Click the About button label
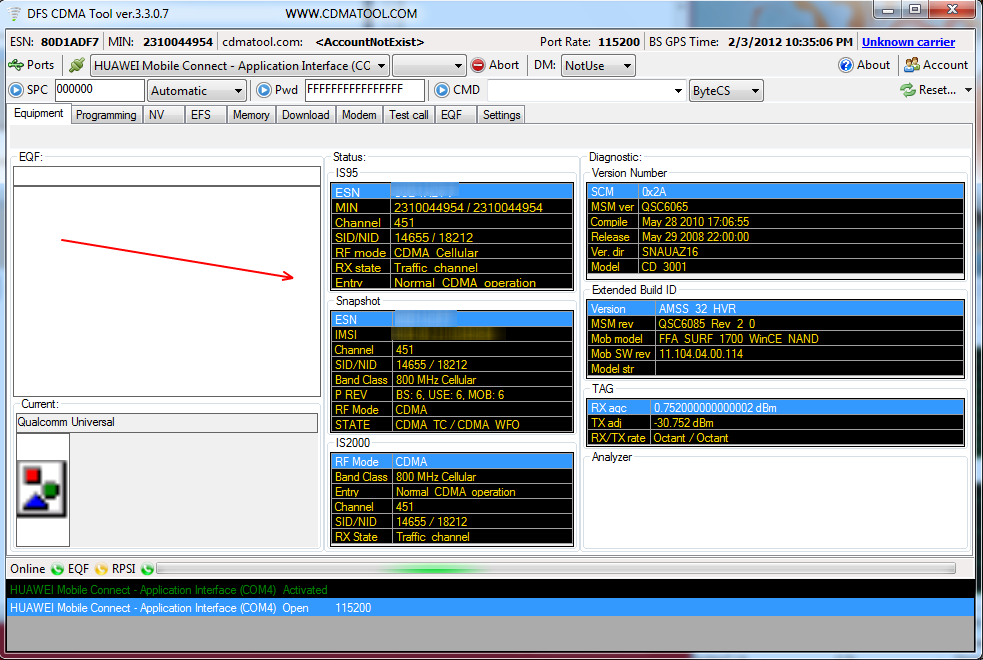Viewport: 983px width, 660px height. (x=873, y=65)
